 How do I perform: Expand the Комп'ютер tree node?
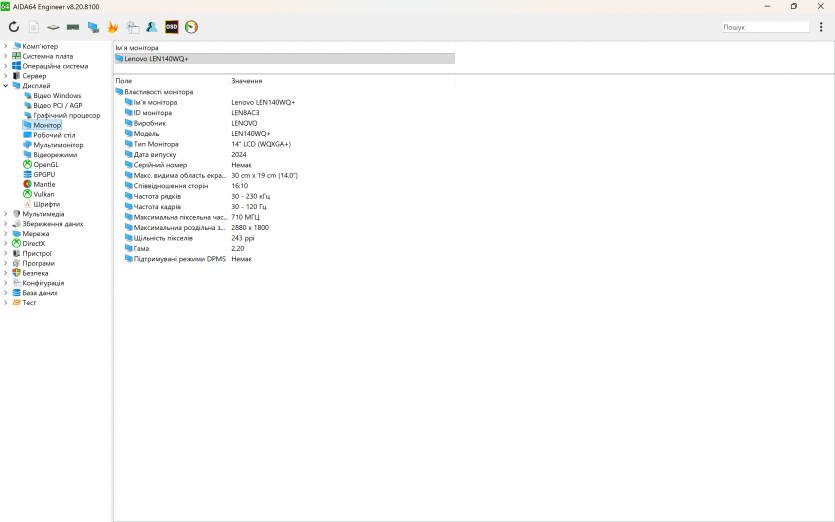pos(5,46)
